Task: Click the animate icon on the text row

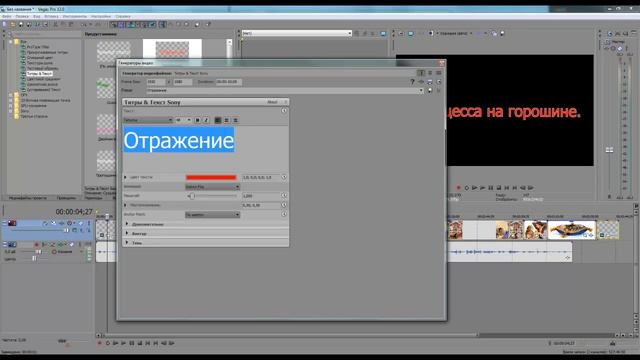Action: coord(284,111)
